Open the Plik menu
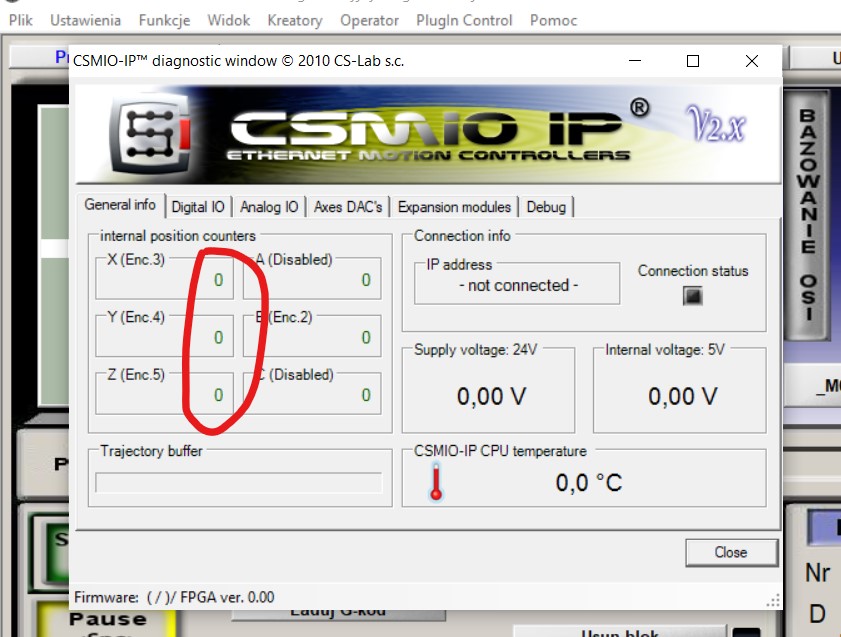Image resolution: width=841 pixels, height=637 pixels. click(20, 20)
